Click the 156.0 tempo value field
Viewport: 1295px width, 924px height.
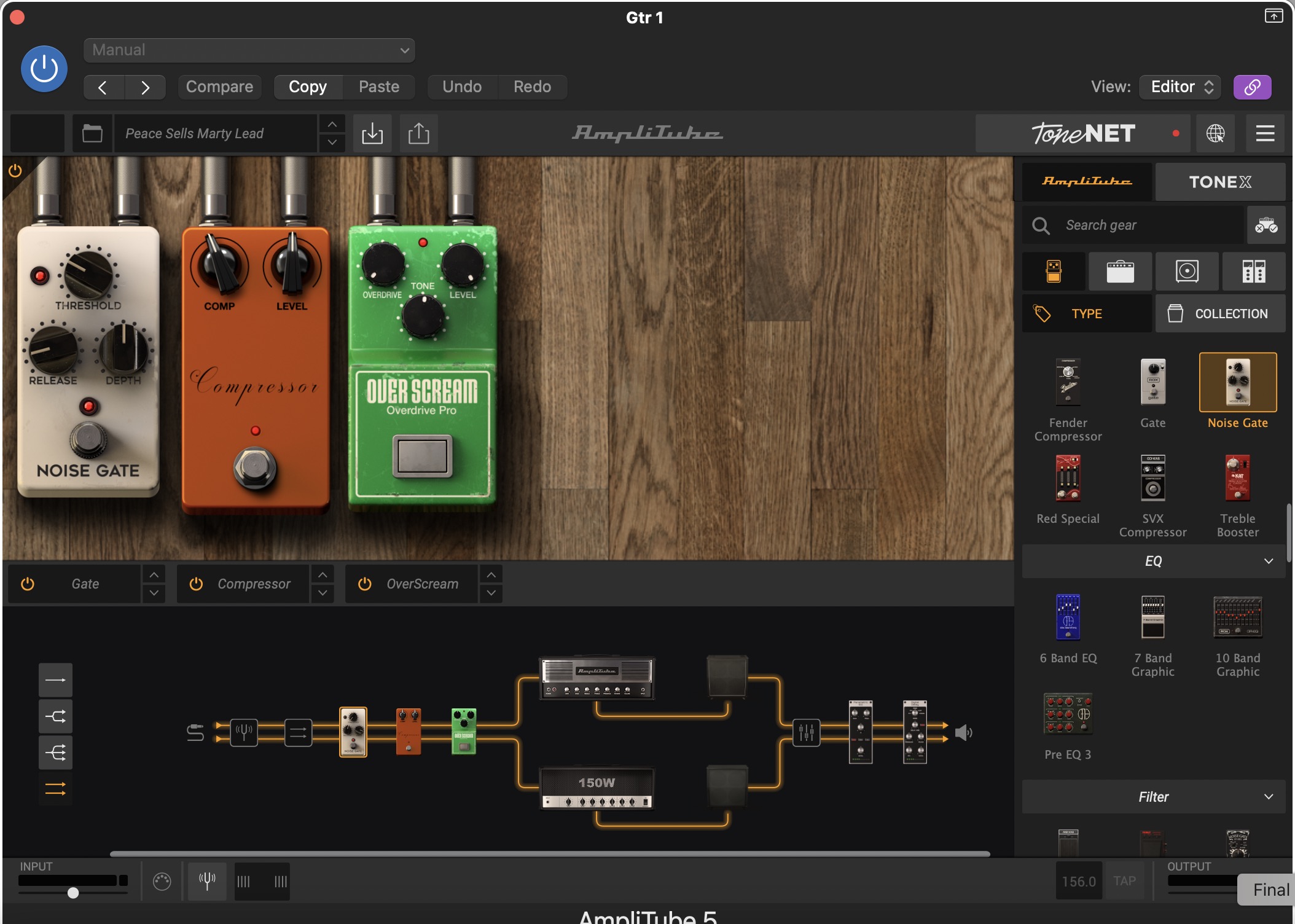[x=1079, y=881]
